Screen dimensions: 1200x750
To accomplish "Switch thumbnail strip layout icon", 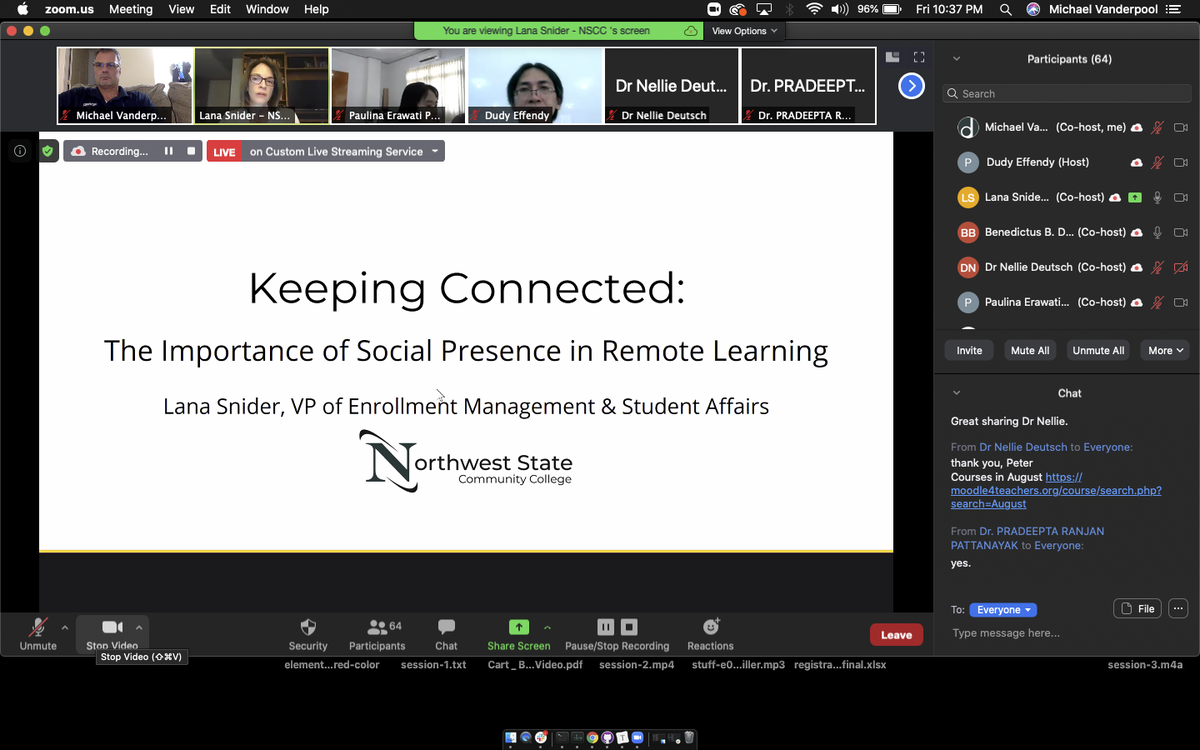I will (893, 57).
